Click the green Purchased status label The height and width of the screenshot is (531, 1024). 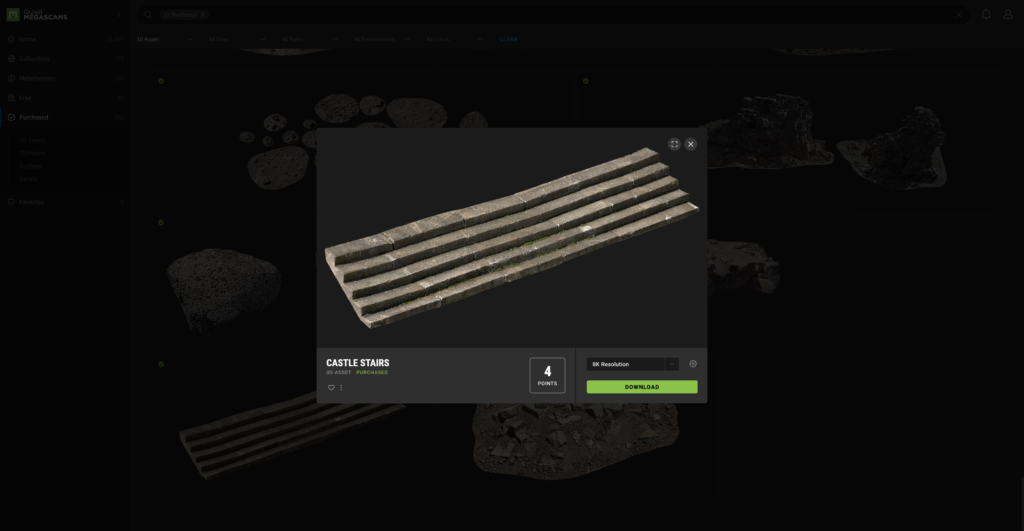(372, 372)
